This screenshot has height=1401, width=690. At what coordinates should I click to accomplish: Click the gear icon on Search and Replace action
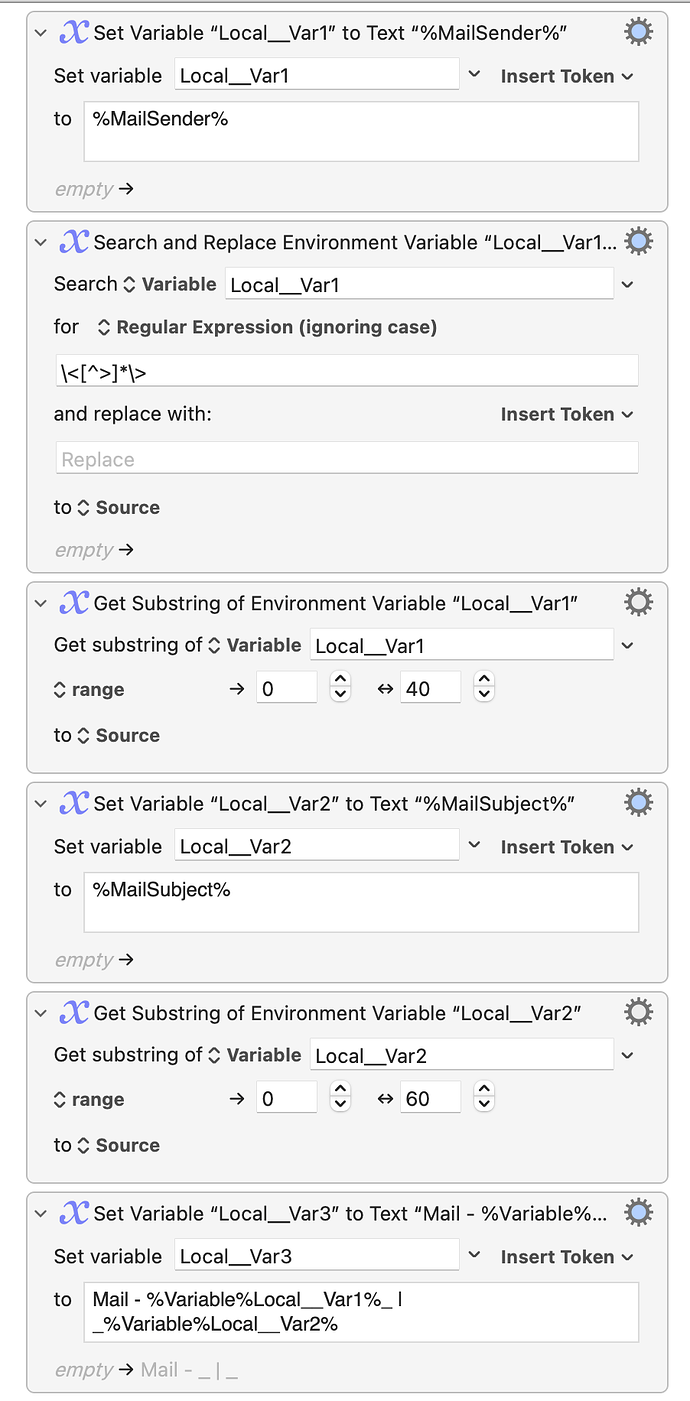638,240
